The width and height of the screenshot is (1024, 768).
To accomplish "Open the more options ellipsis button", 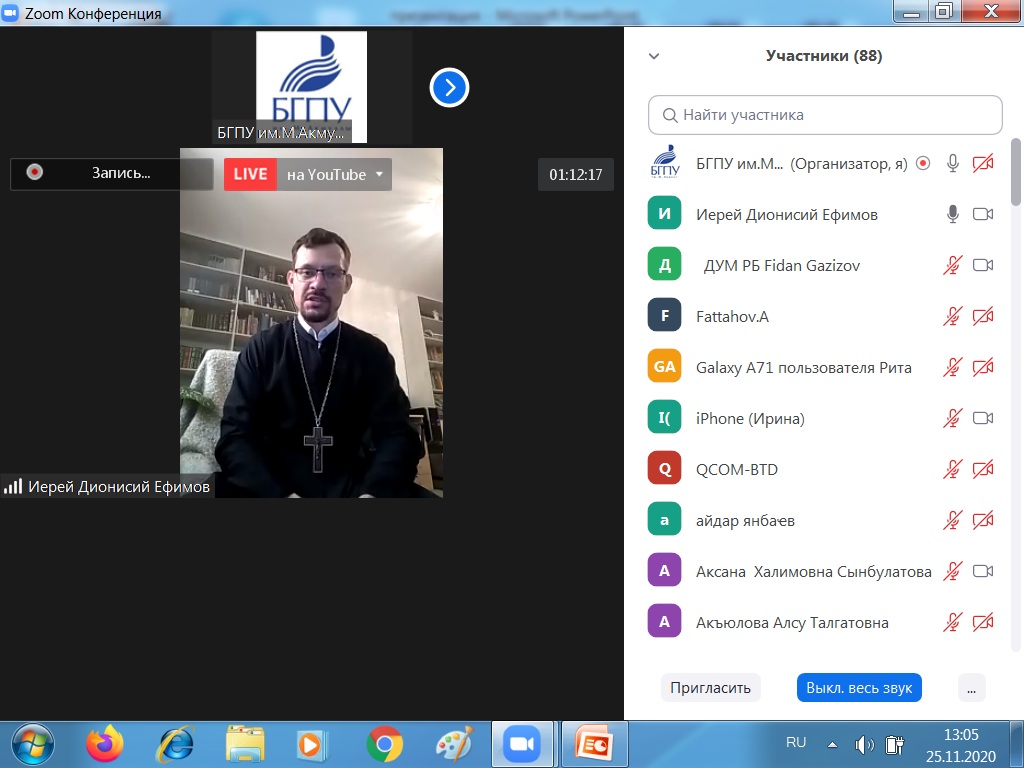I will pos(971,688).
